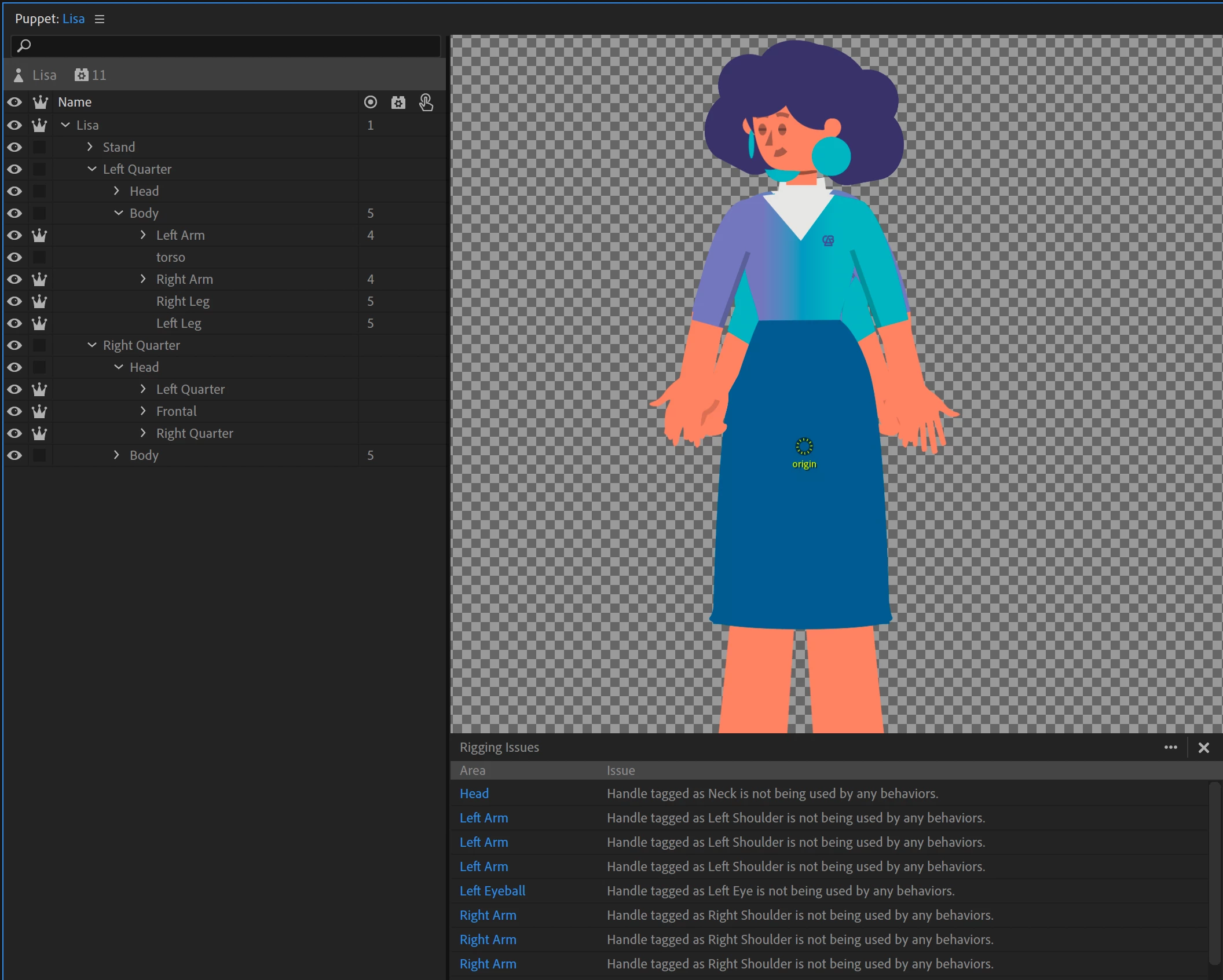1223x980 pixels.
Task: Hide the torso layer with eye icon
Action: click(x=14, y=257)
